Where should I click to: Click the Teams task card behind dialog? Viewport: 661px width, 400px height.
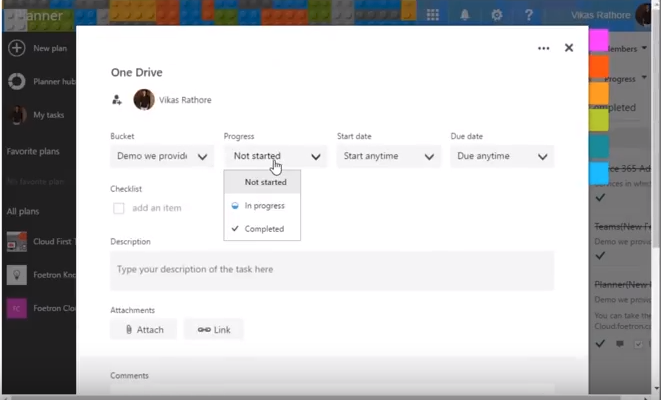click(x=623, y=241)
